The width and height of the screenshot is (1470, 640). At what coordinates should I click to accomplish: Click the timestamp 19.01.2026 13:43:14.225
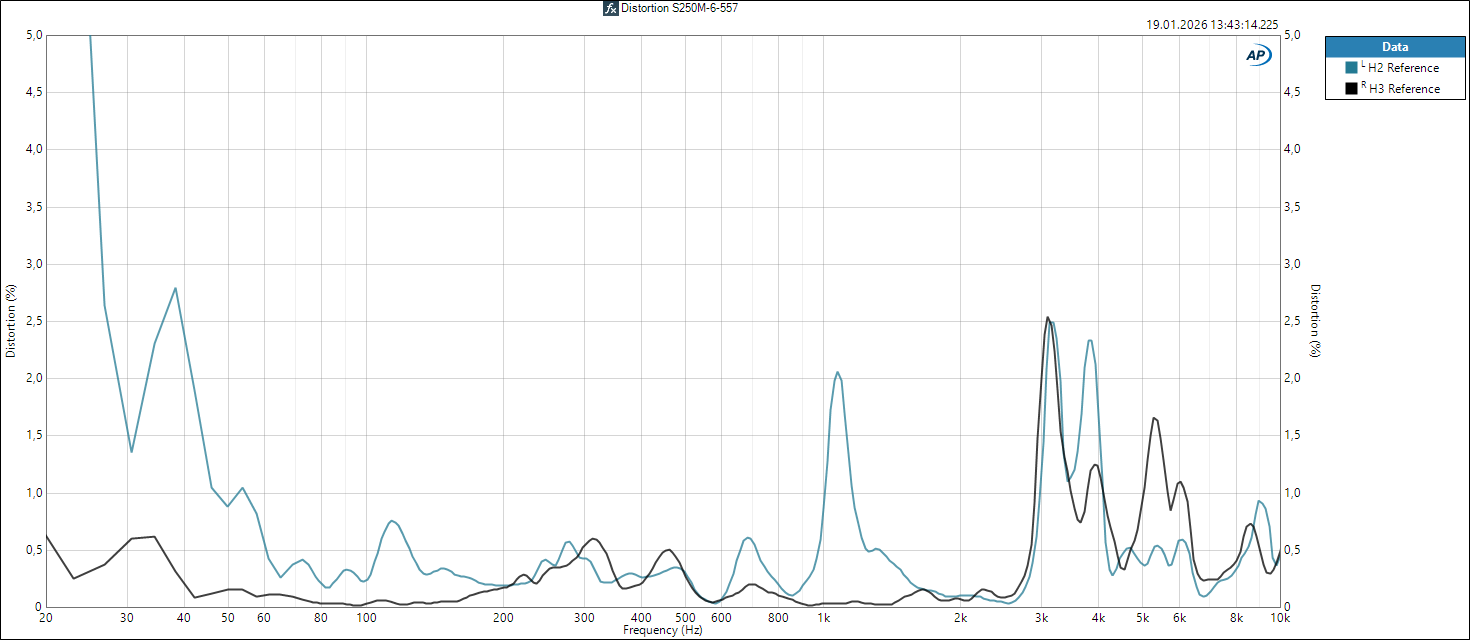1211,25
